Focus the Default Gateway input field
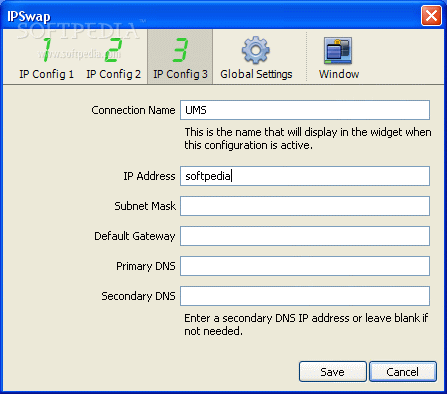This screenshot has width=447, height=394. click(305, 236)
